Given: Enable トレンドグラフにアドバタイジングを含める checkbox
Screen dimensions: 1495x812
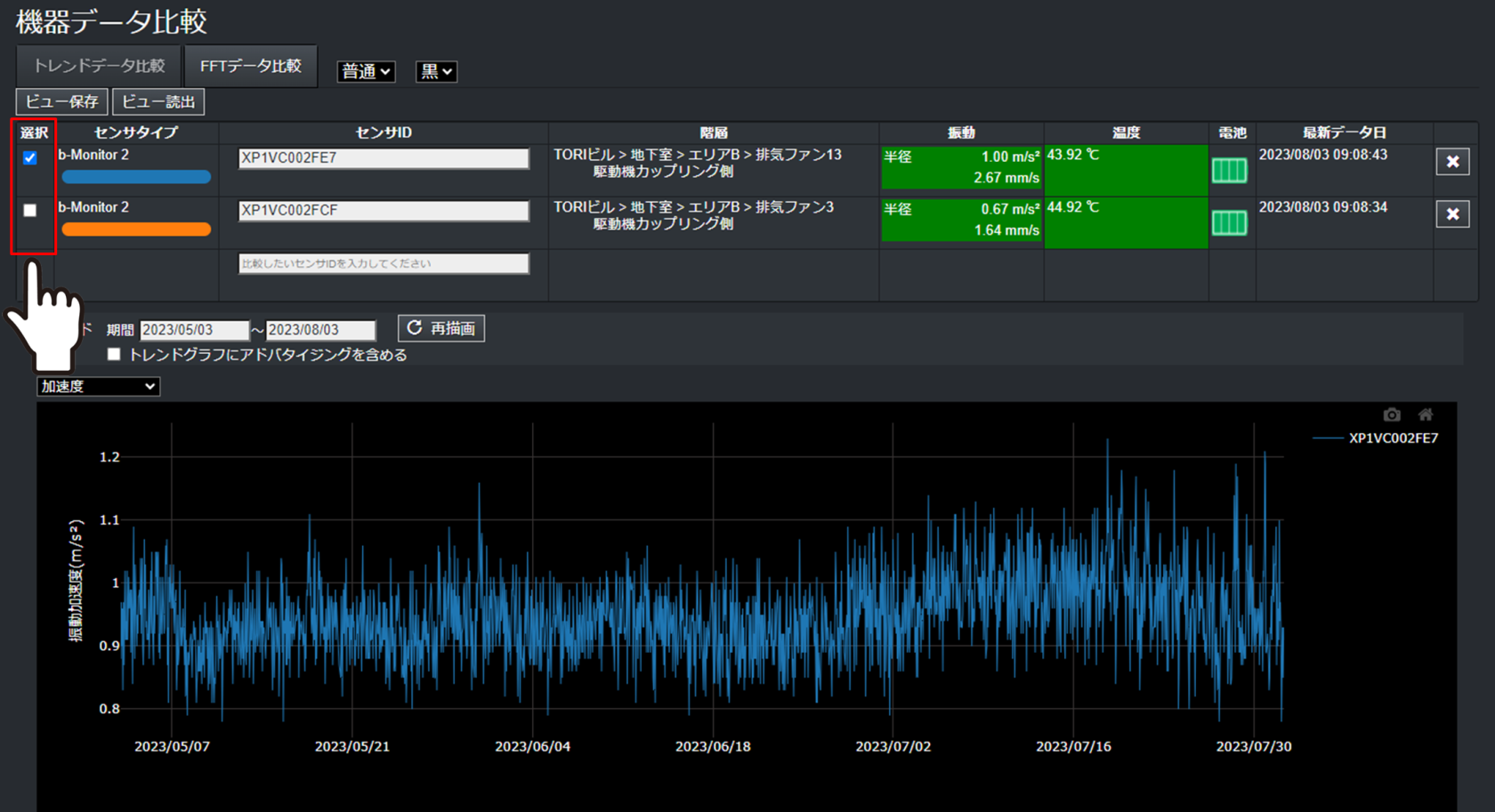Looking at the screenshot, I should point(114,354).
